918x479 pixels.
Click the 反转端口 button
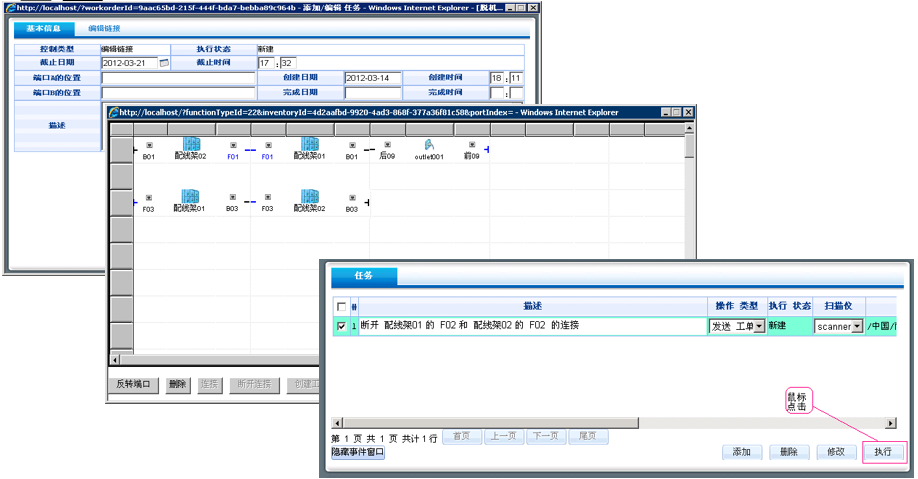click(133, 384)
